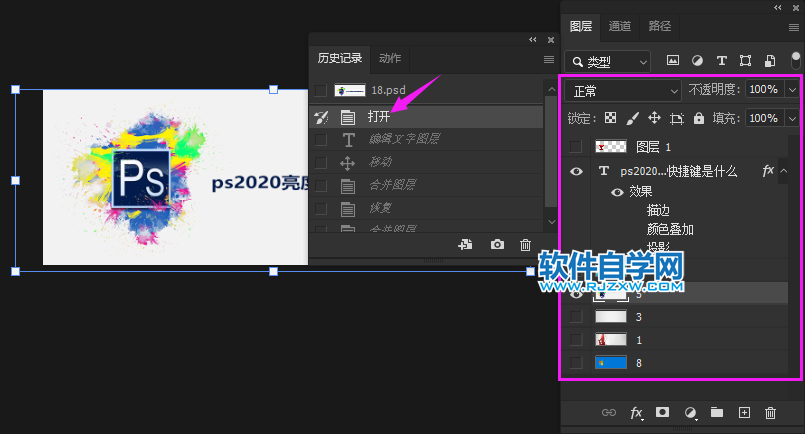Open History panel flyout menu
This screenshot has height=434, width=805.
point(549,60)
